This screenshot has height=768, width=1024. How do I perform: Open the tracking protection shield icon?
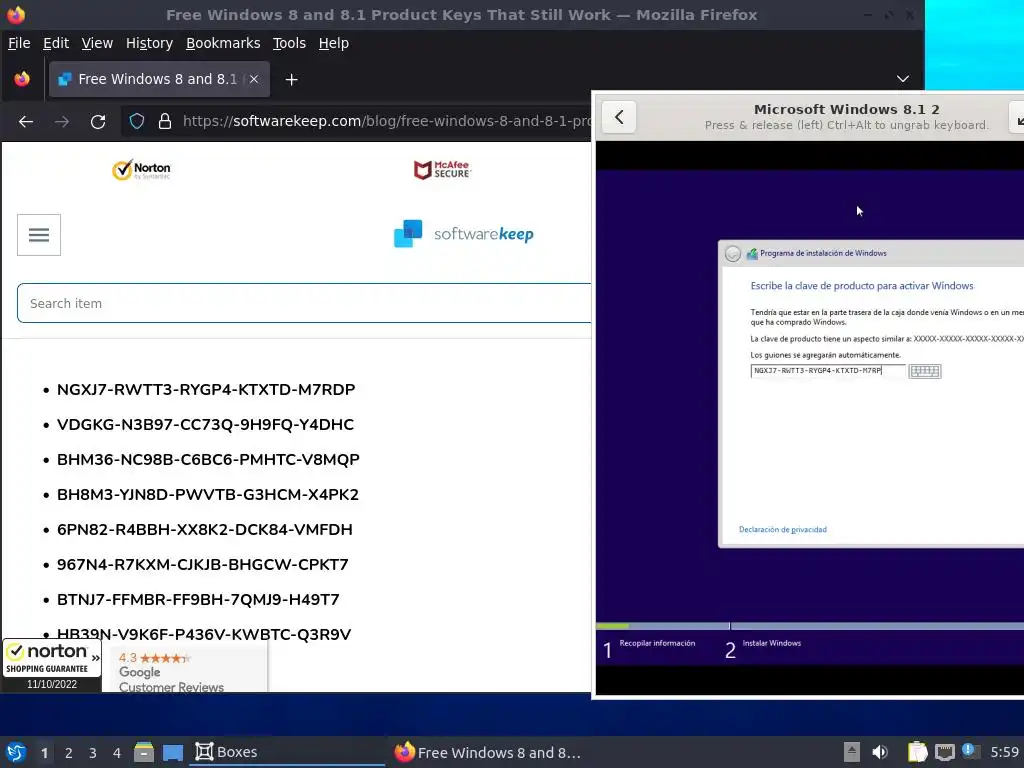click(136, 121)
